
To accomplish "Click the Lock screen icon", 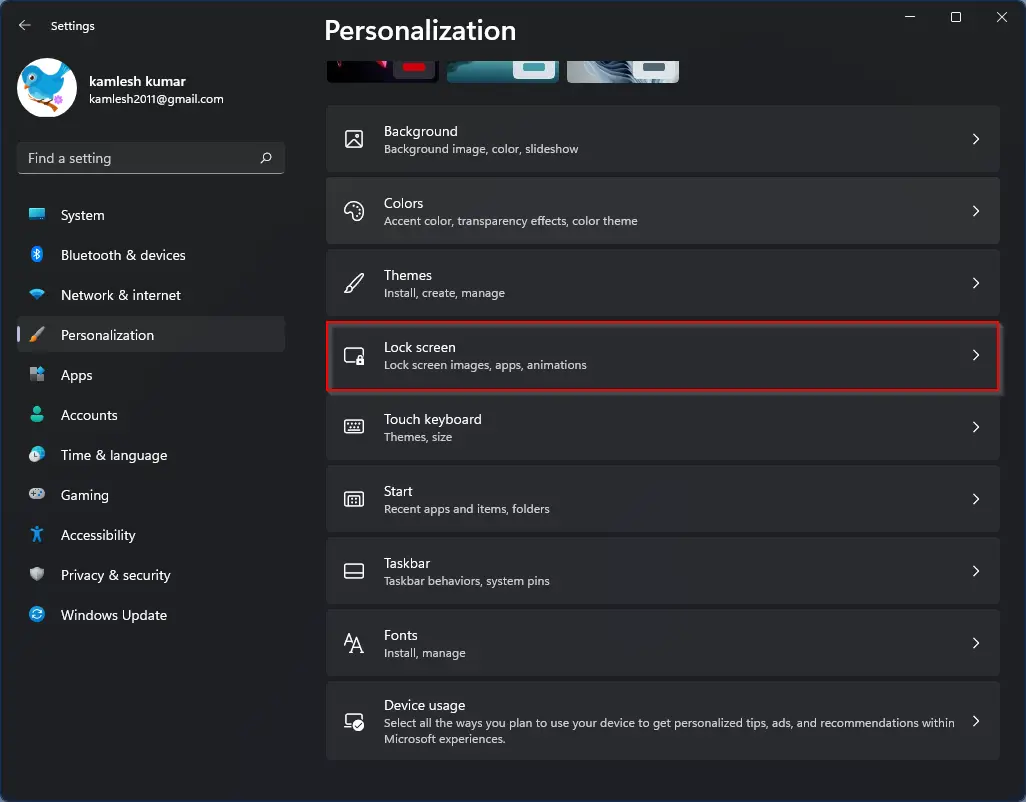I will 354,355.
